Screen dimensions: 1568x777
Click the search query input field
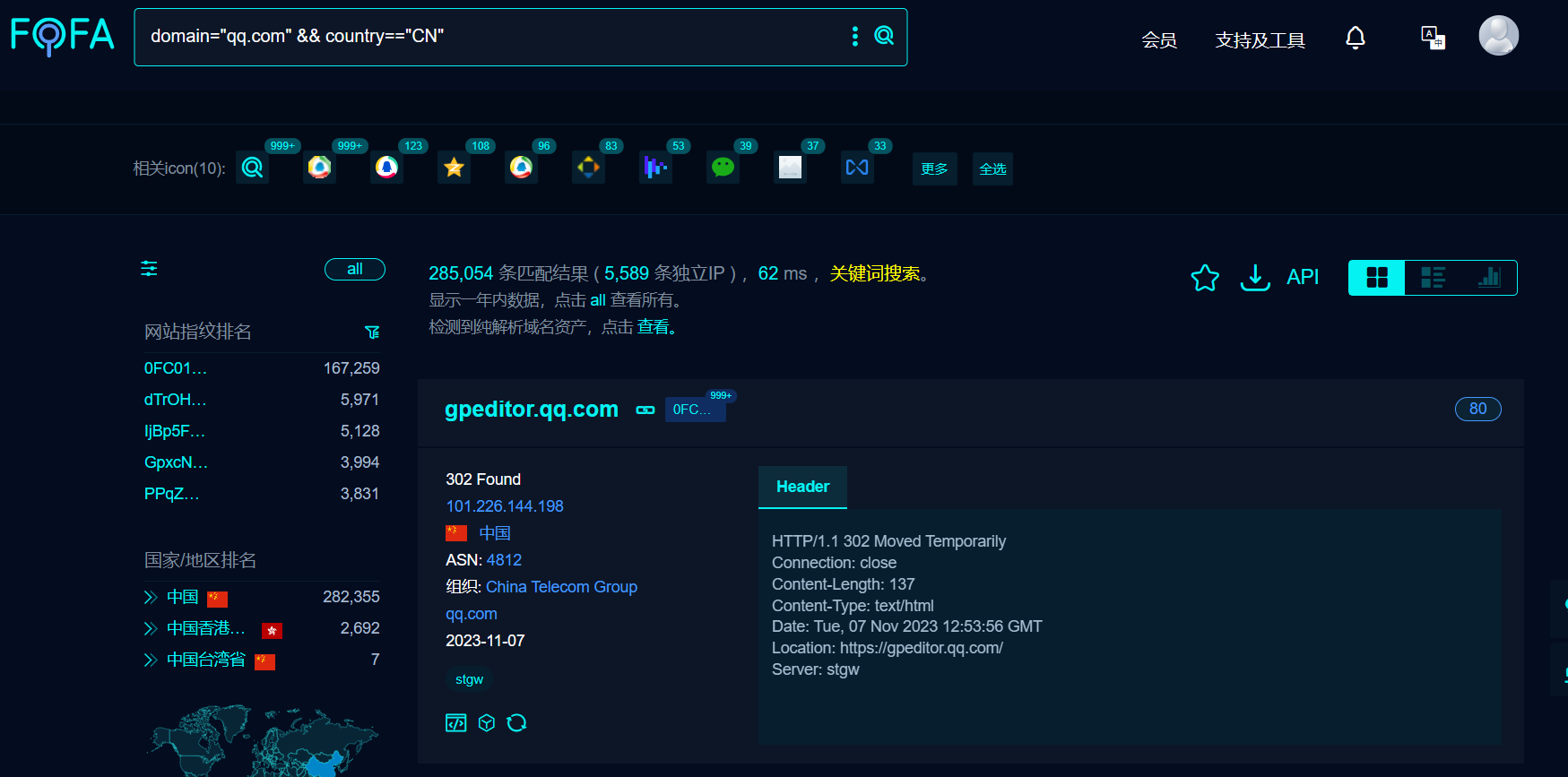(x=493, y=37)
